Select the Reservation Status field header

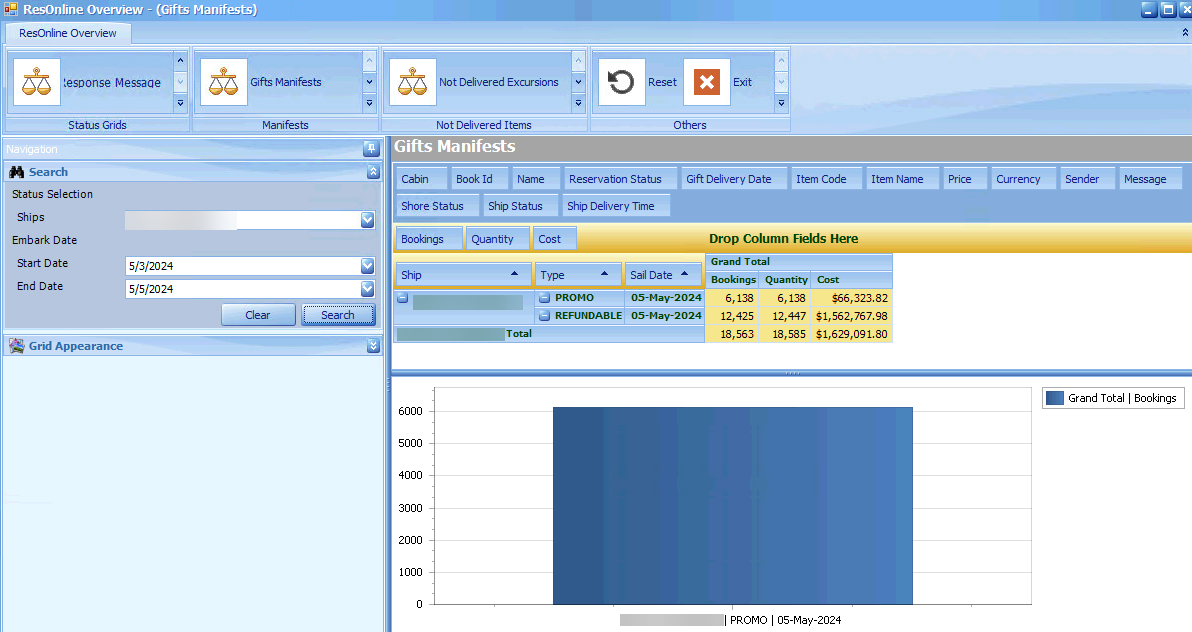[620, 179]
